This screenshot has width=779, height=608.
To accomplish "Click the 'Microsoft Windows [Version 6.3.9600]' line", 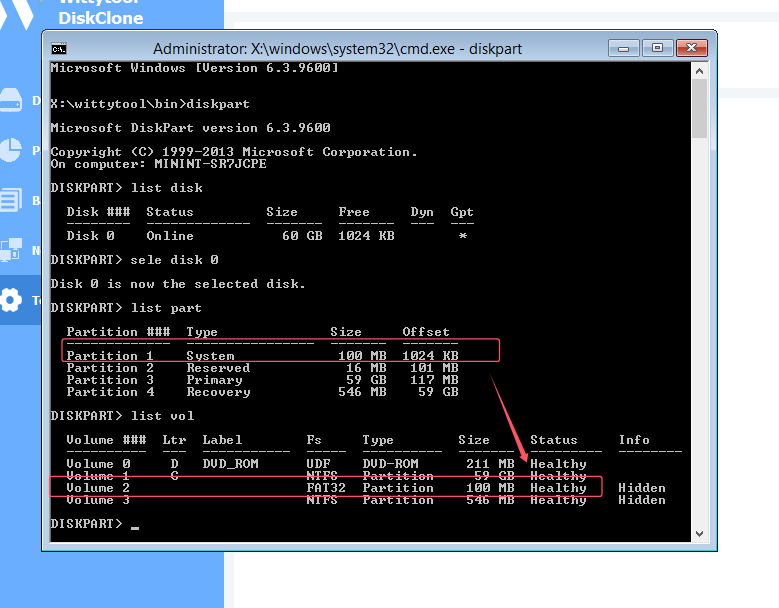I will [194, 68].
